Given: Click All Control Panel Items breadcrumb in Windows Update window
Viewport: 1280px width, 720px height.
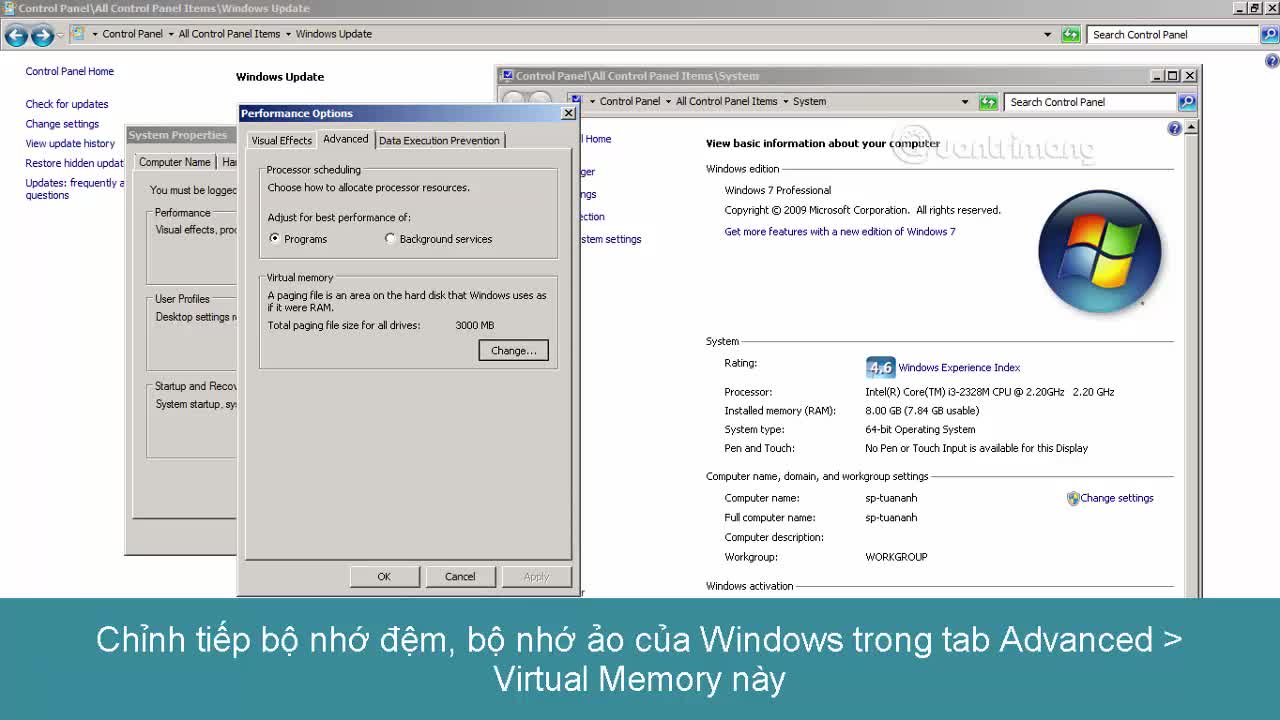Looking at the screenshot, I should pos(229,34).
